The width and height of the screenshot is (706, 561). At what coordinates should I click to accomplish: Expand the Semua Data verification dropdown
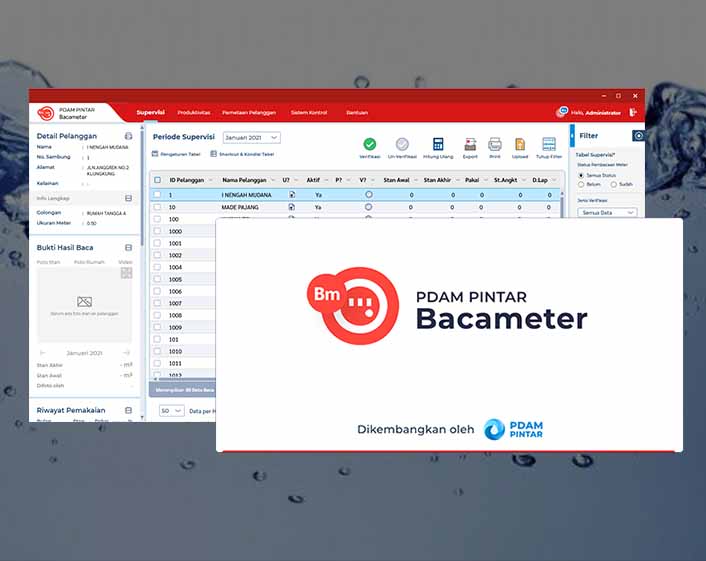click(608, 213)
